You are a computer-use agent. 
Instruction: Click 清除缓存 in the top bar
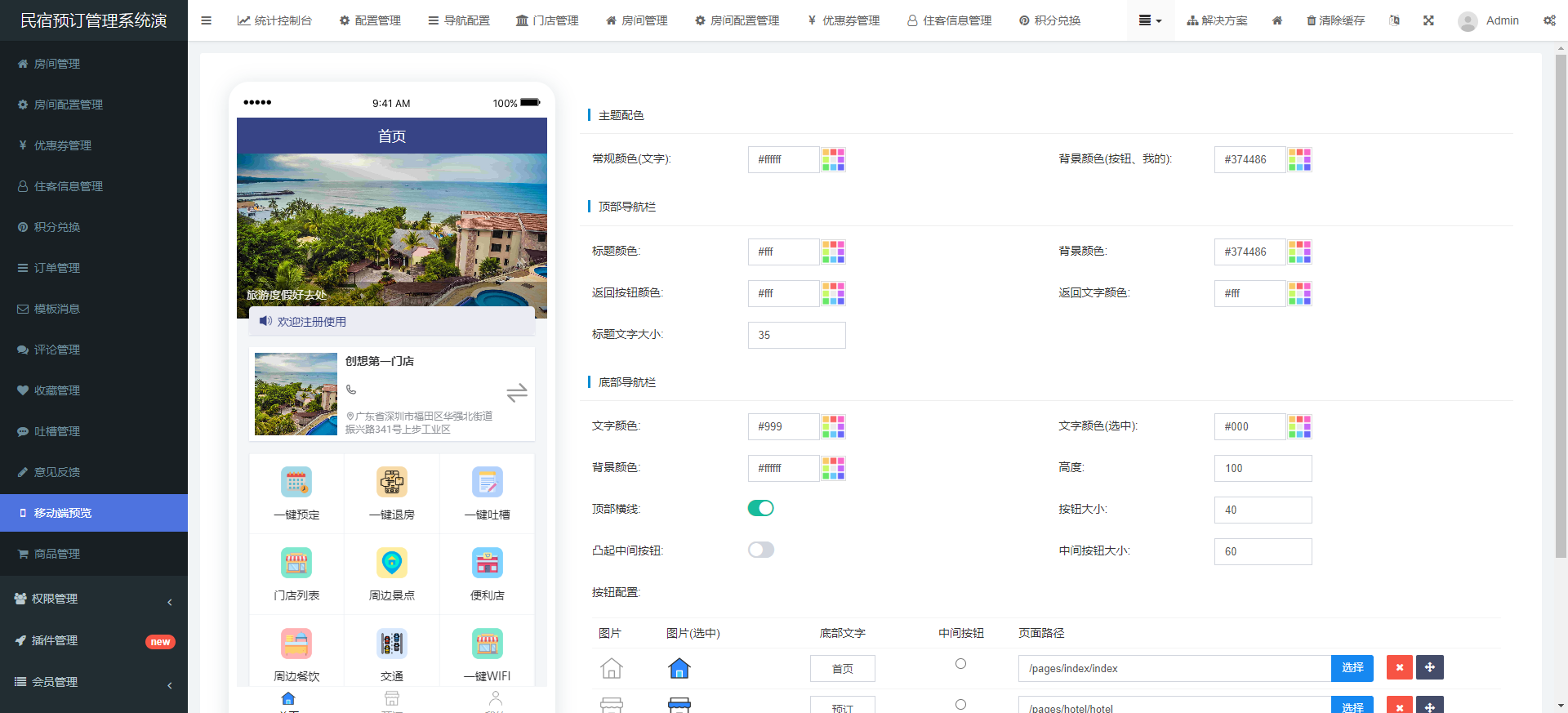[1336, 20]
